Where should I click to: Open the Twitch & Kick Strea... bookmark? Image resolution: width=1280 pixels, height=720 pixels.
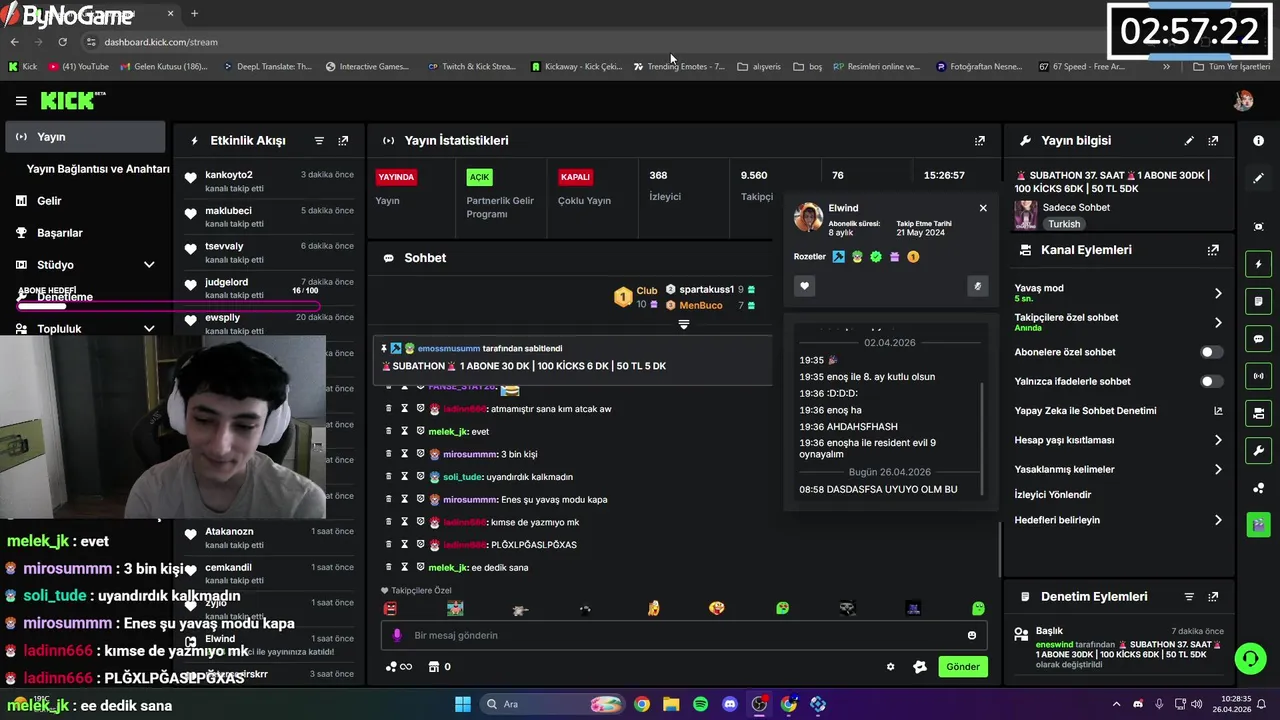click(472, 67)
